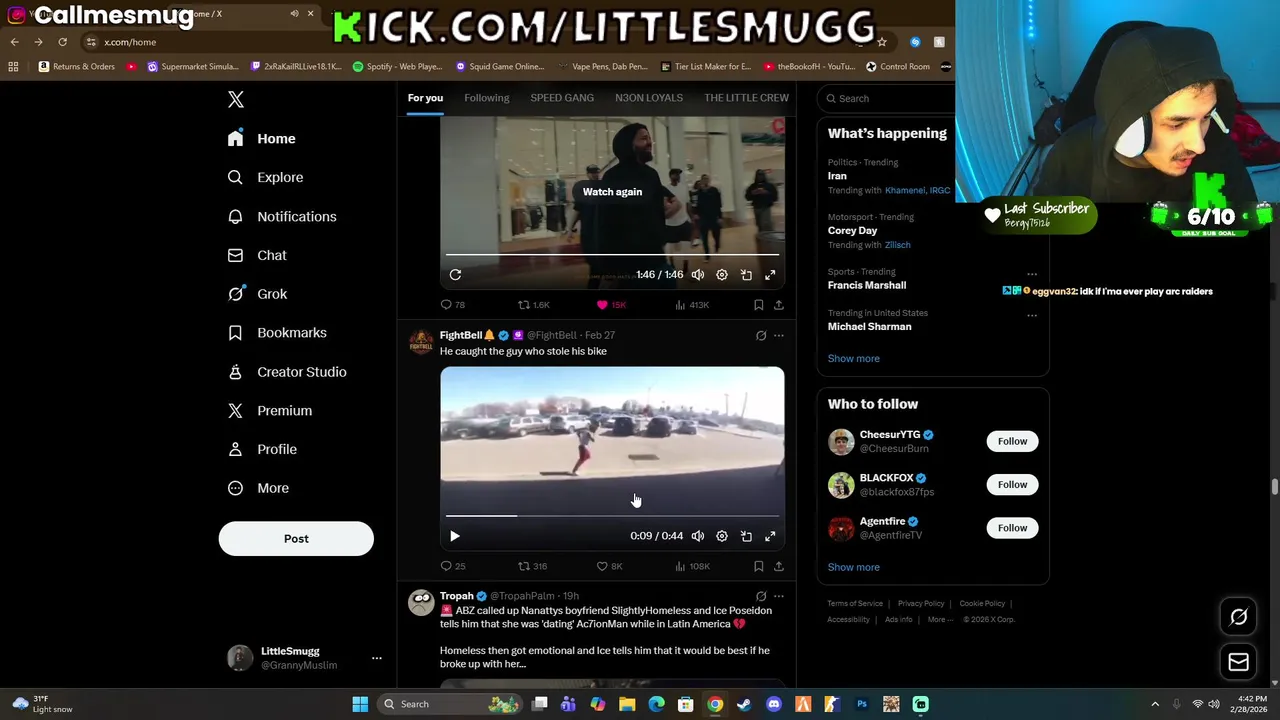Open FightBell profile avatar
The height and width of the screenshot is (720, 1280).
click(421, 341)
